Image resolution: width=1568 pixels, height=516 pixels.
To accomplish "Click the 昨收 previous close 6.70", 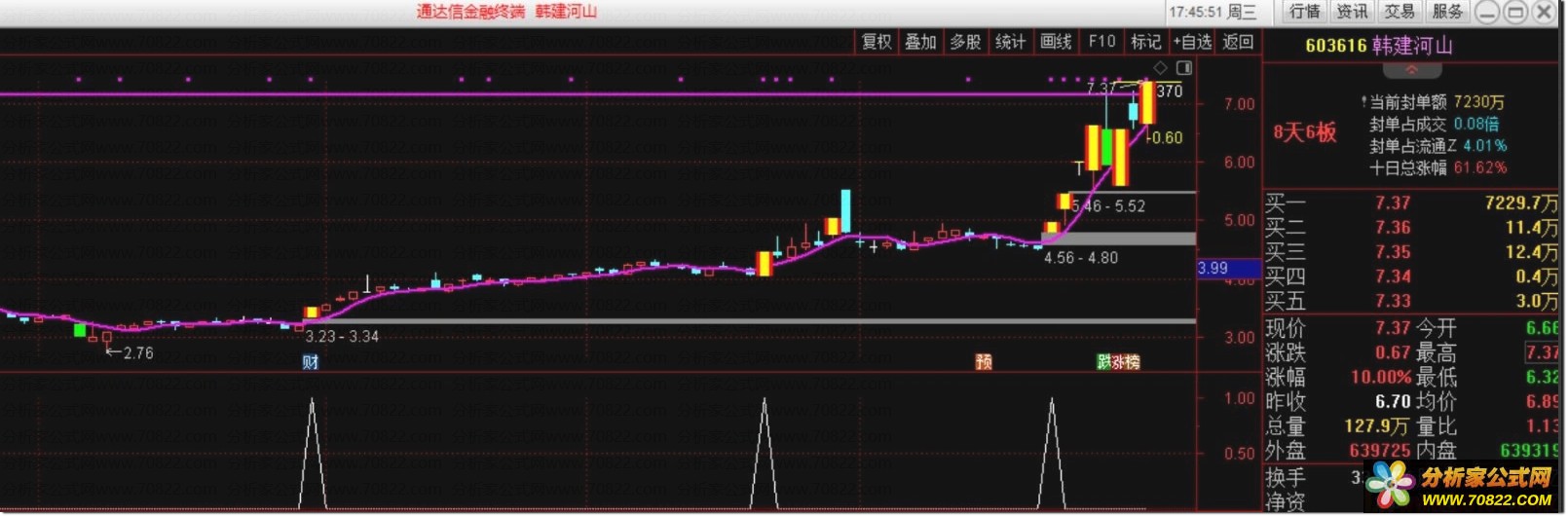I will [x=1393, y=401].
